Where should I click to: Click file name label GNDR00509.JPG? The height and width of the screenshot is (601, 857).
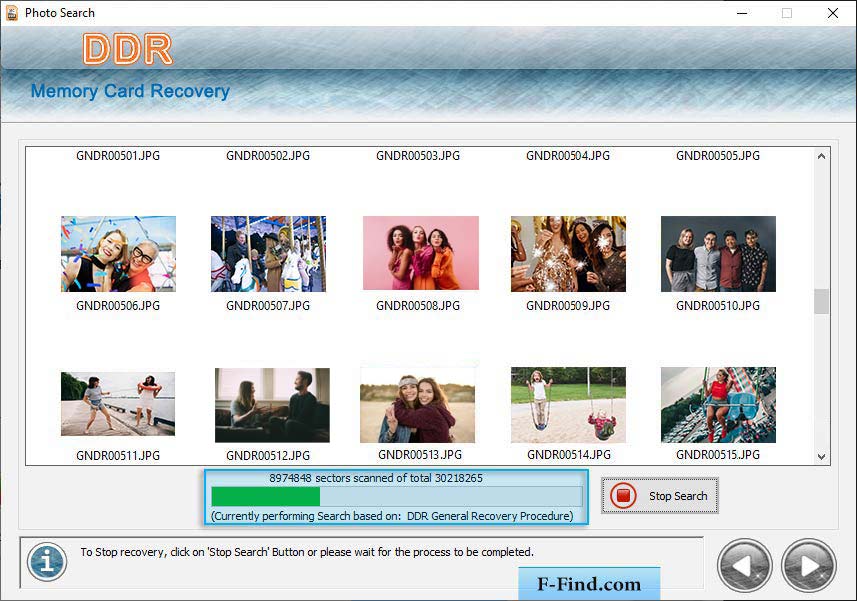(x=568, y=305)
